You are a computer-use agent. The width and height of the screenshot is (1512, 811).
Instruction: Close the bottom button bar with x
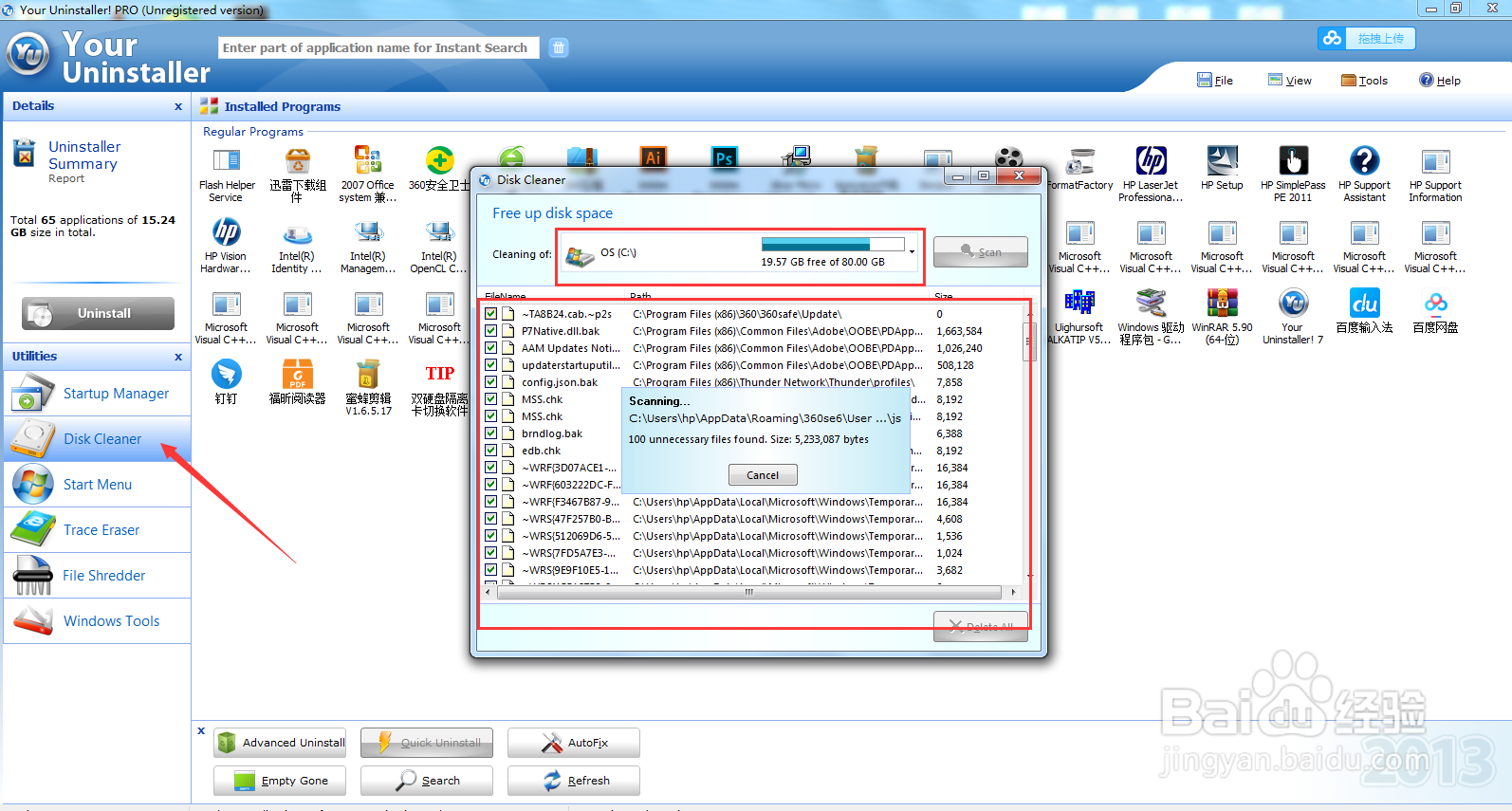coord(201,730)
